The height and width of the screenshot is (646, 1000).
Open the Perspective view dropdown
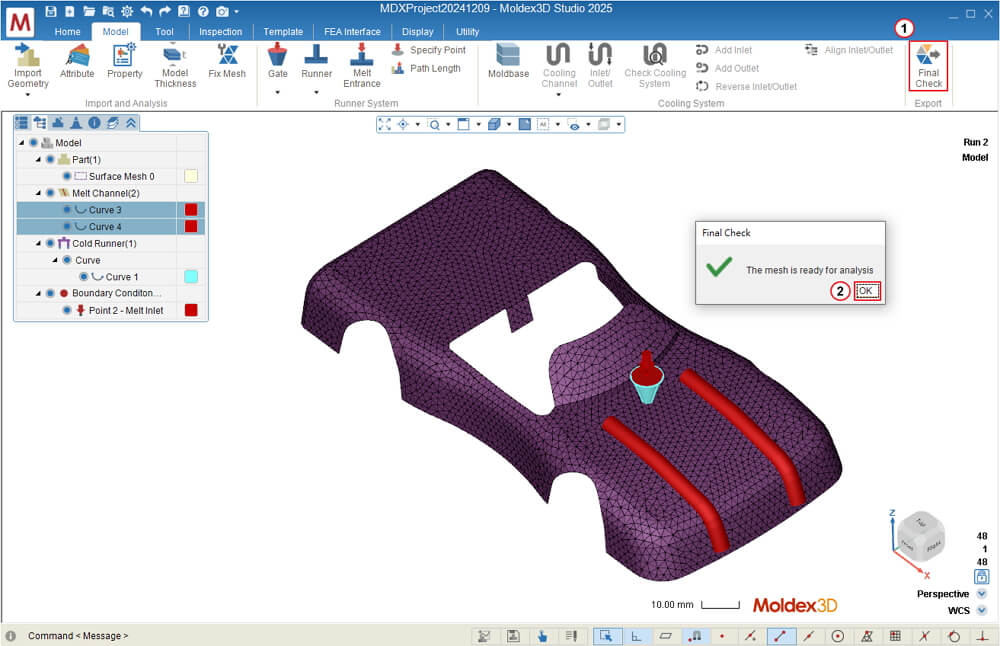tap(982, 594)
